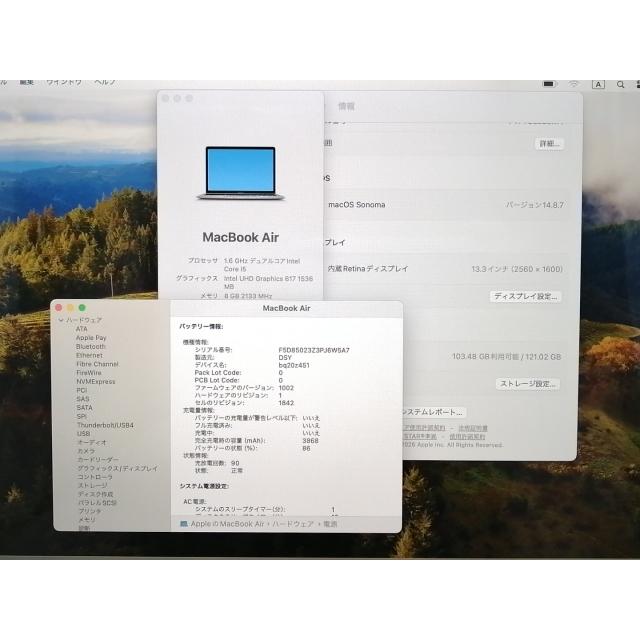Click 'AppleのMacBook Air' in path bar
The image size is (640, 640).
227,524
